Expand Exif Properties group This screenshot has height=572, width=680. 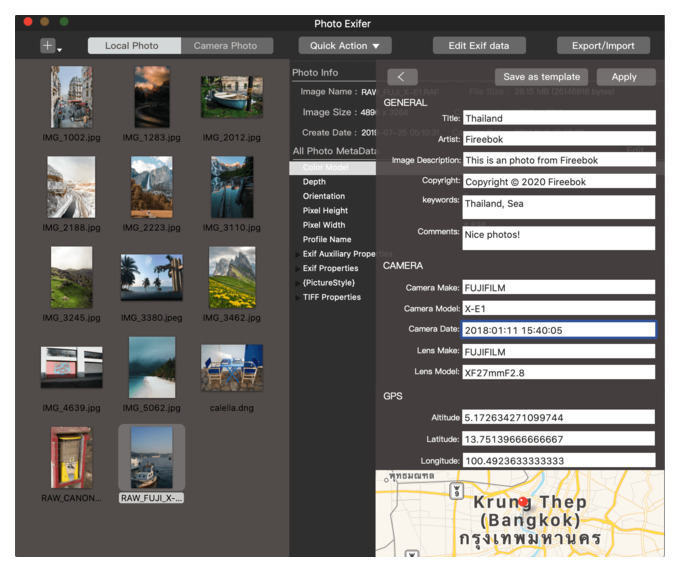click(x=298, y=268)
